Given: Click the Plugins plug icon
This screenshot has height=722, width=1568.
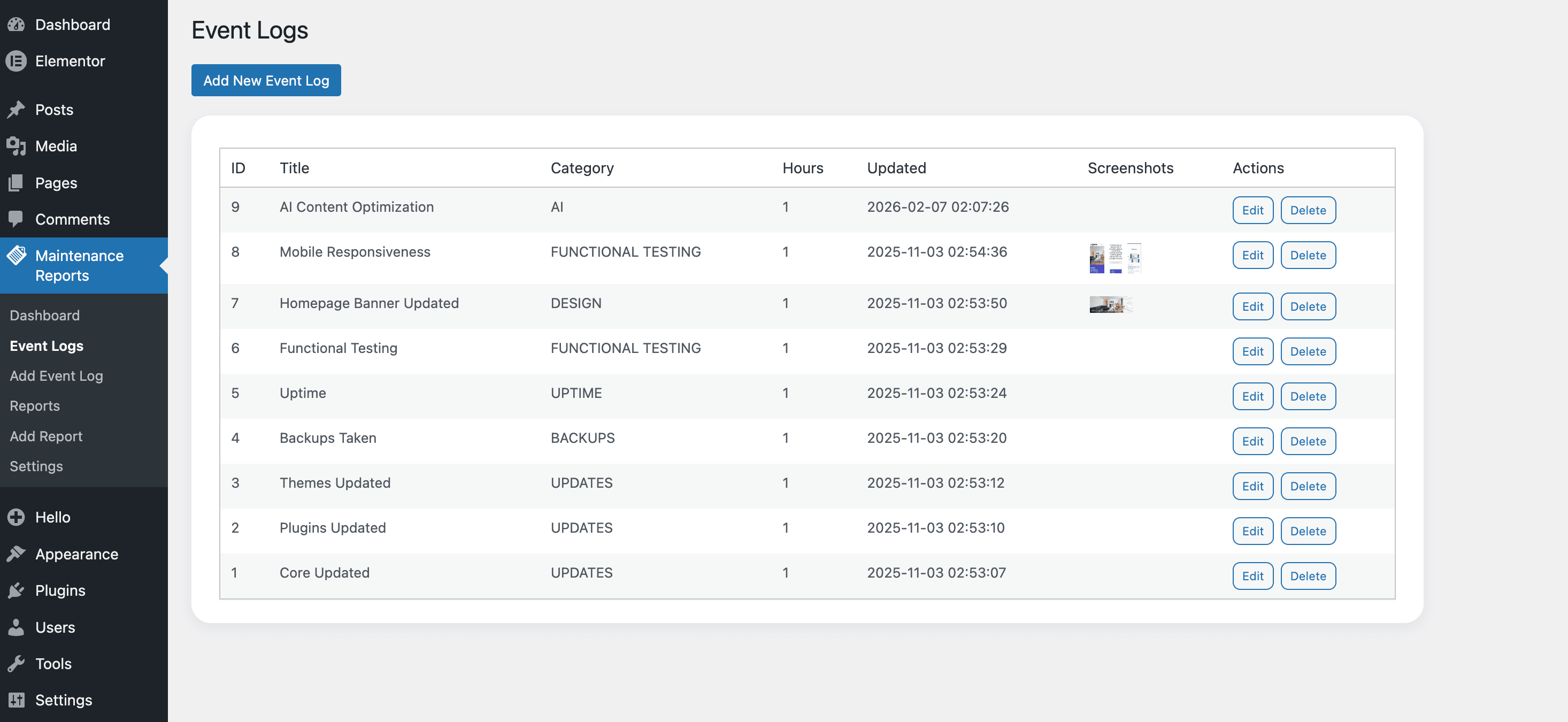Looking at the screenshot, I should 17,590.
